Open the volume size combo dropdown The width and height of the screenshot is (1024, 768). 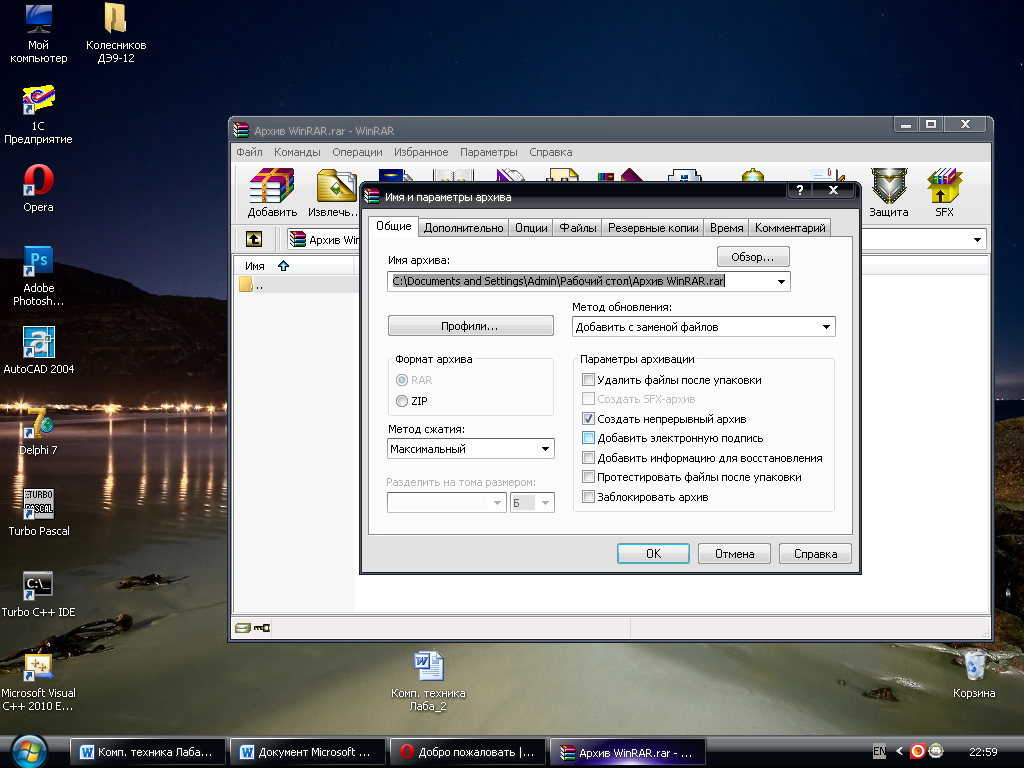coord(497,503)
